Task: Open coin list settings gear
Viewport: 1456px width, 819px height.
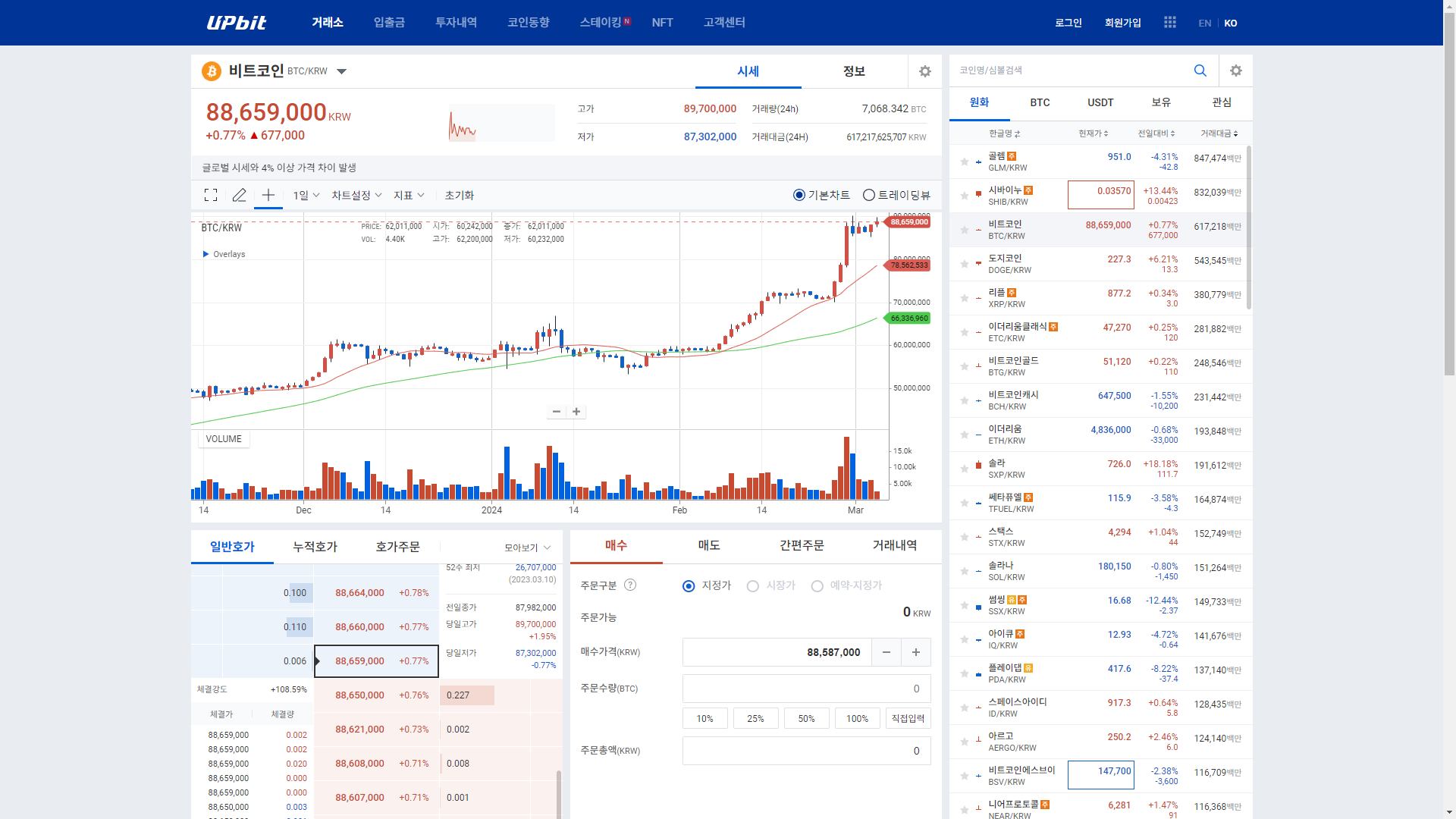Action: coord(1235,71)
